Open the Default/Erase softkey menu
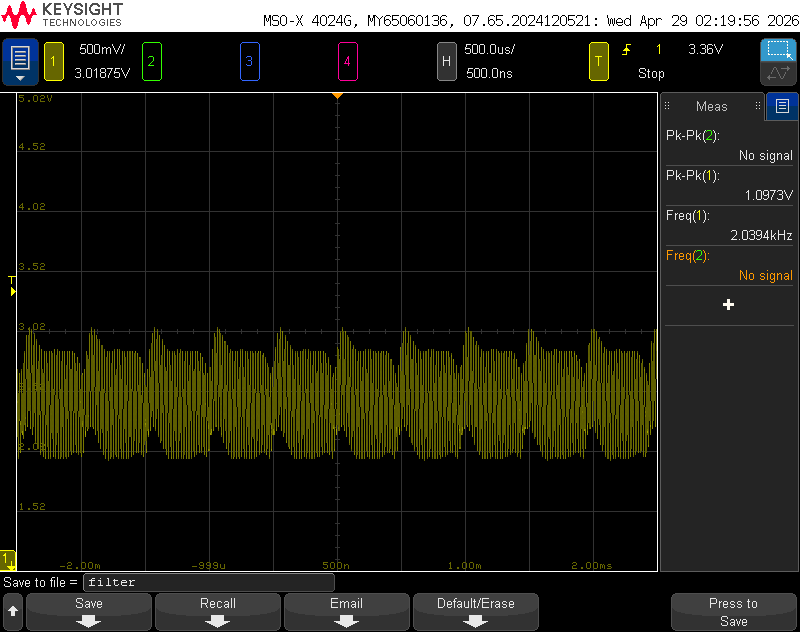 476,612
